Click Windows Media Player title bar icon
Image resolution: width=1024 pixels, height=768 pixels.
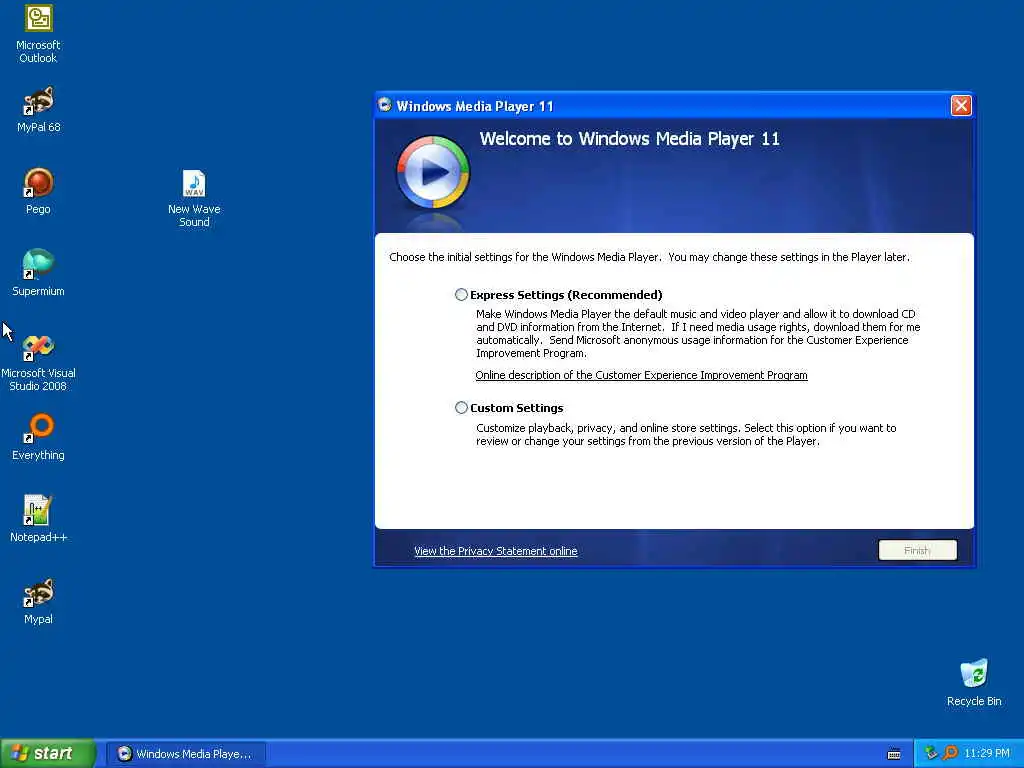pyautogui.click(x=385, y=105)
